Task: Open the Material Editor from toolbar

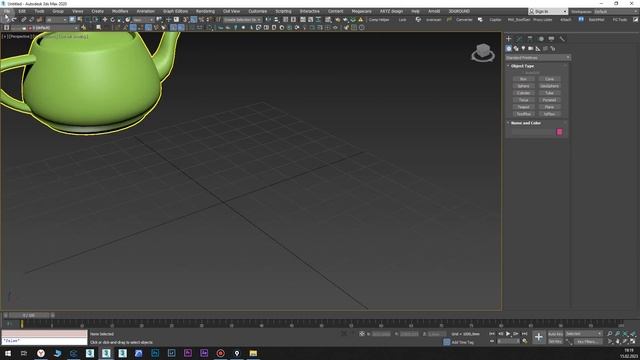Action: 328,20
